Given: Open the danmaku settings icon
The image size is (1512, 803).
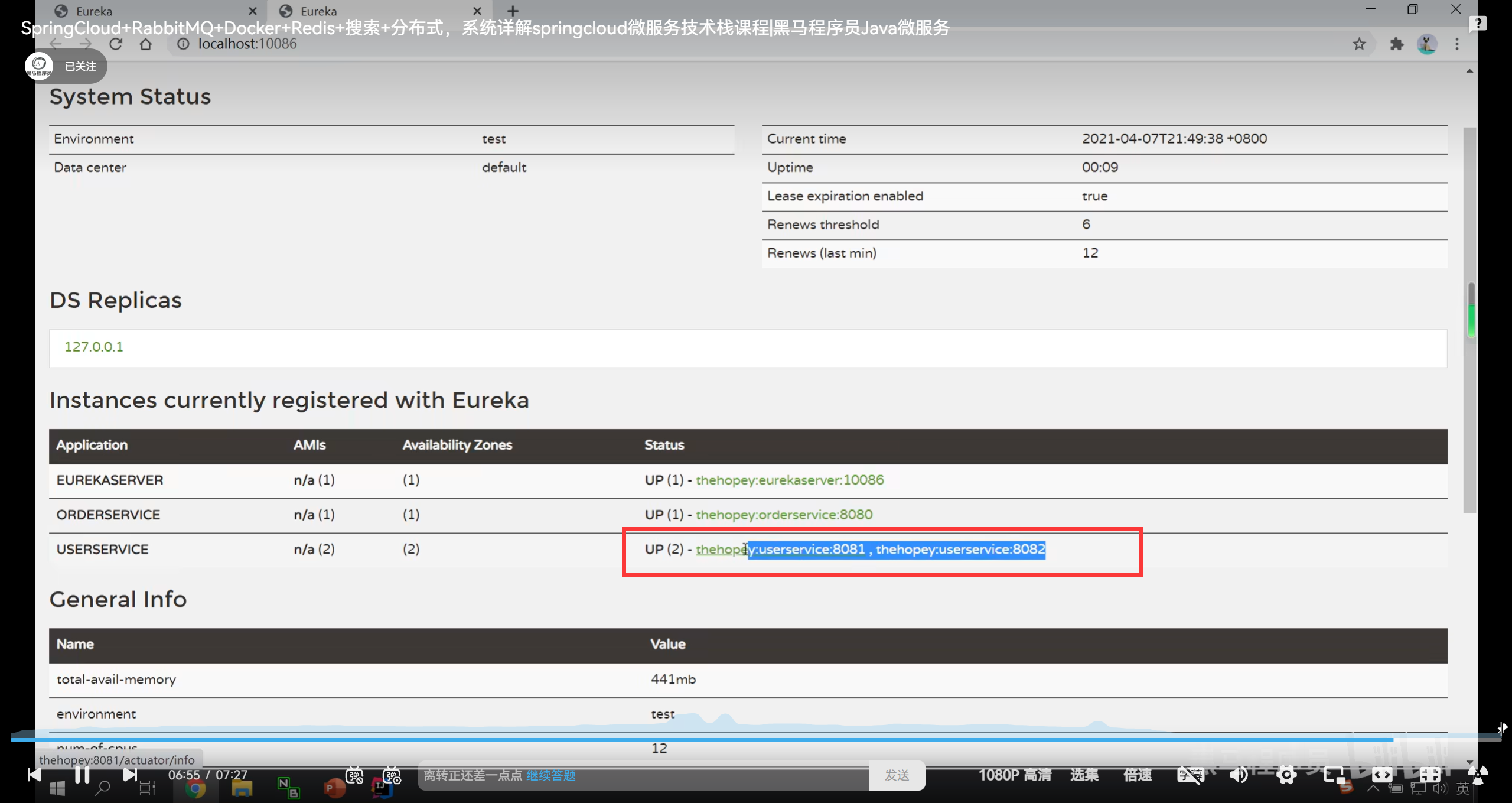Looking at the screenshot, I should [392, 775].
